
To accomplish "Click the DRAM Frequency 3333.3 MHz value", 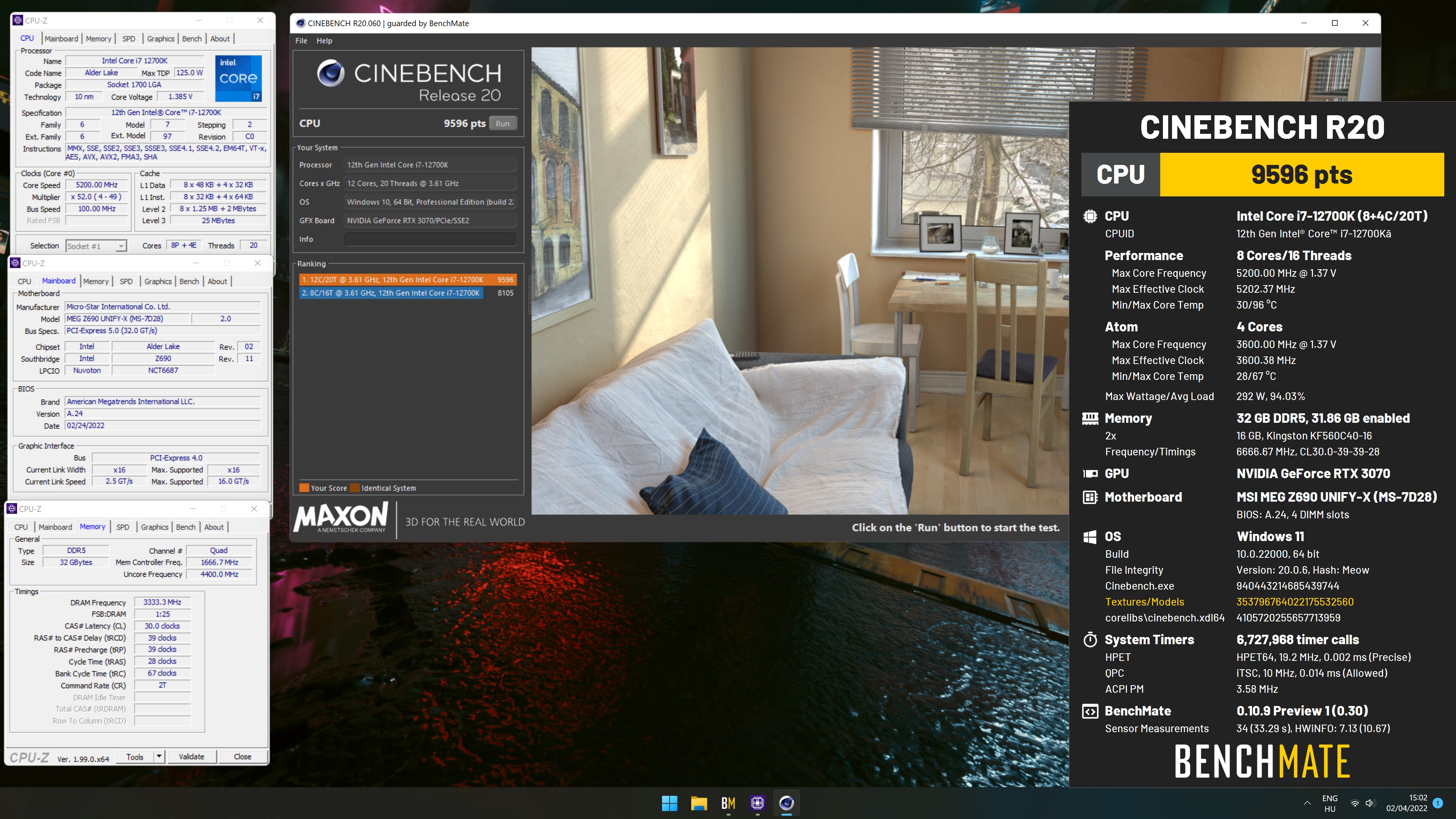I will point(162,602).
